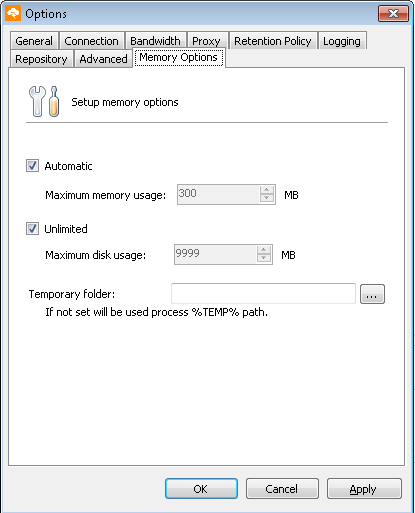Switch to the Connection tab
The width and height of the screenshot is (415, 513).
(x=92, y=41)
